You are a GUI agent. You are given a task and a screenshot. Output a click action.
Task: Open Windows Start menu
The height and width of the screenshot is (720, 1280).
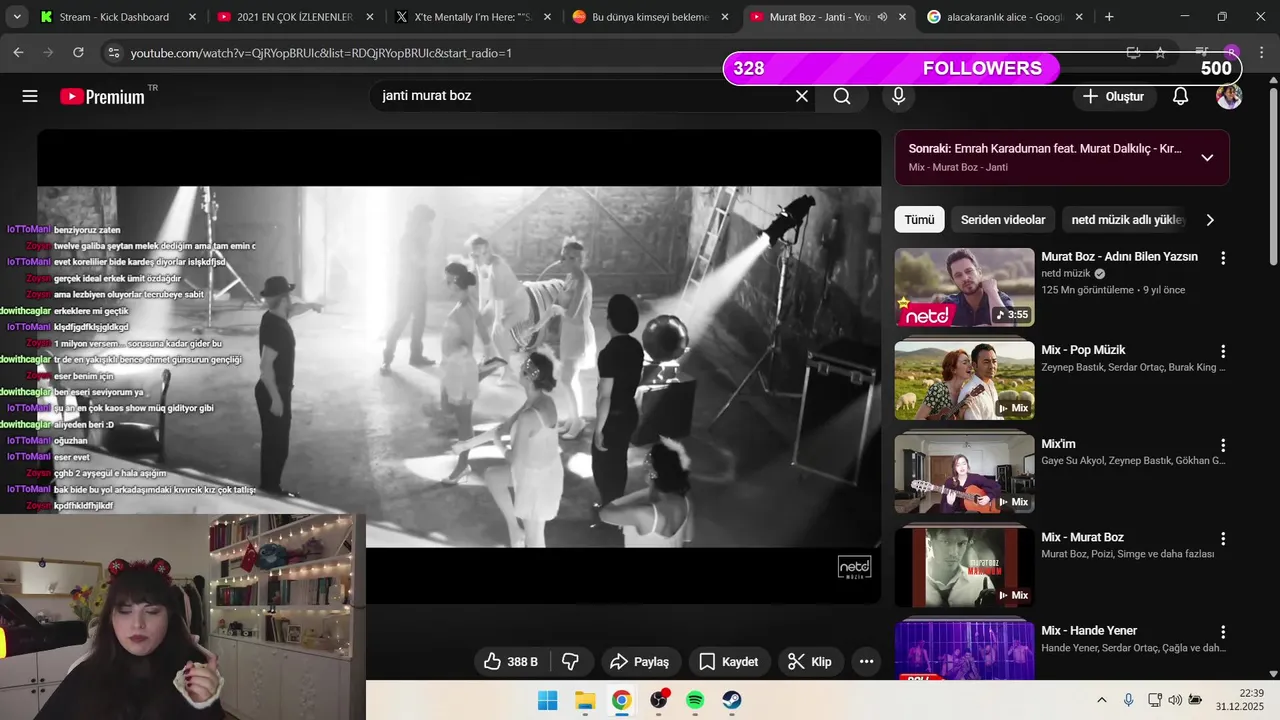coord(548,700)
